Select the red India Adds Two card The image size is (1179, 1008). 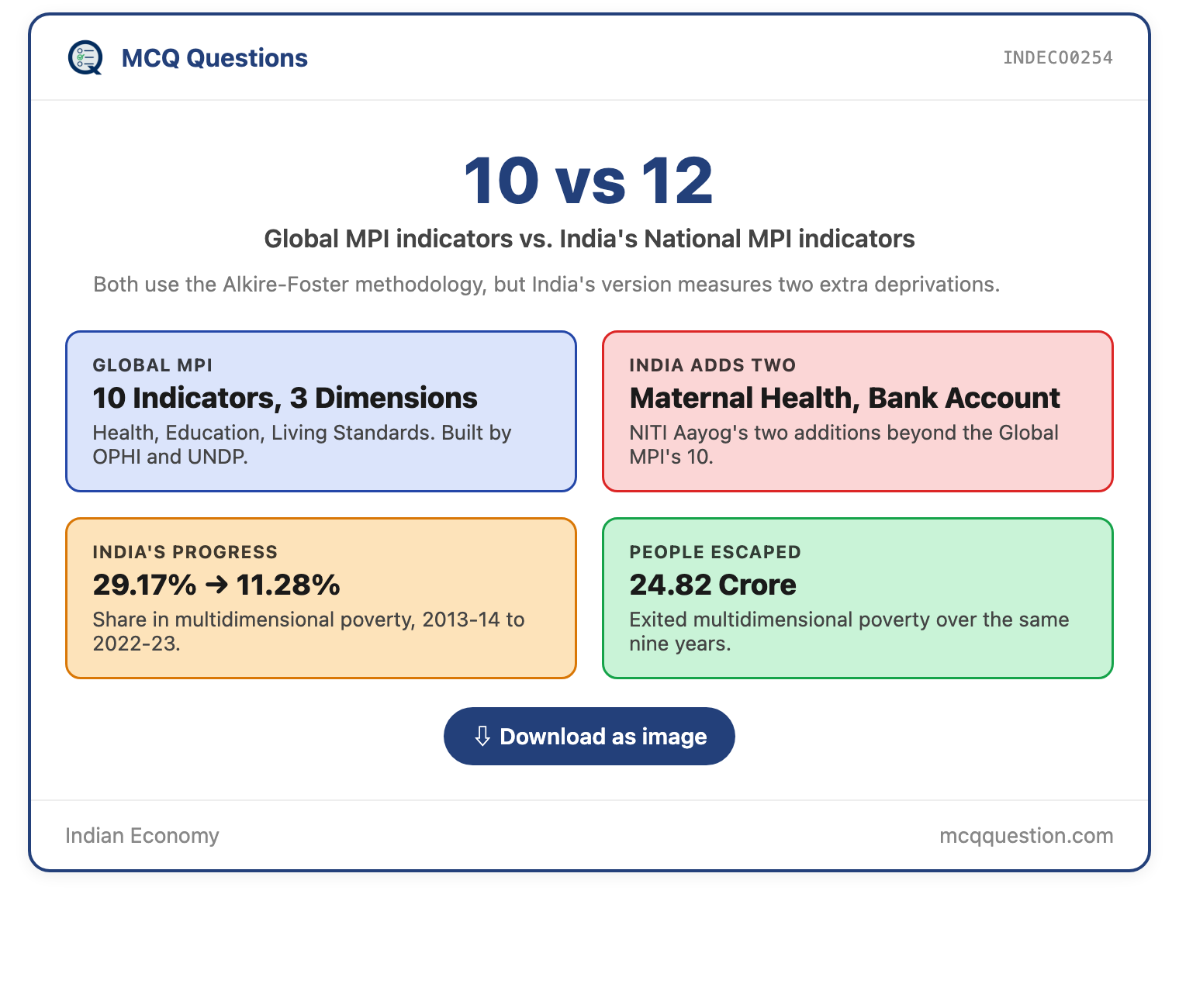[858, 411]
